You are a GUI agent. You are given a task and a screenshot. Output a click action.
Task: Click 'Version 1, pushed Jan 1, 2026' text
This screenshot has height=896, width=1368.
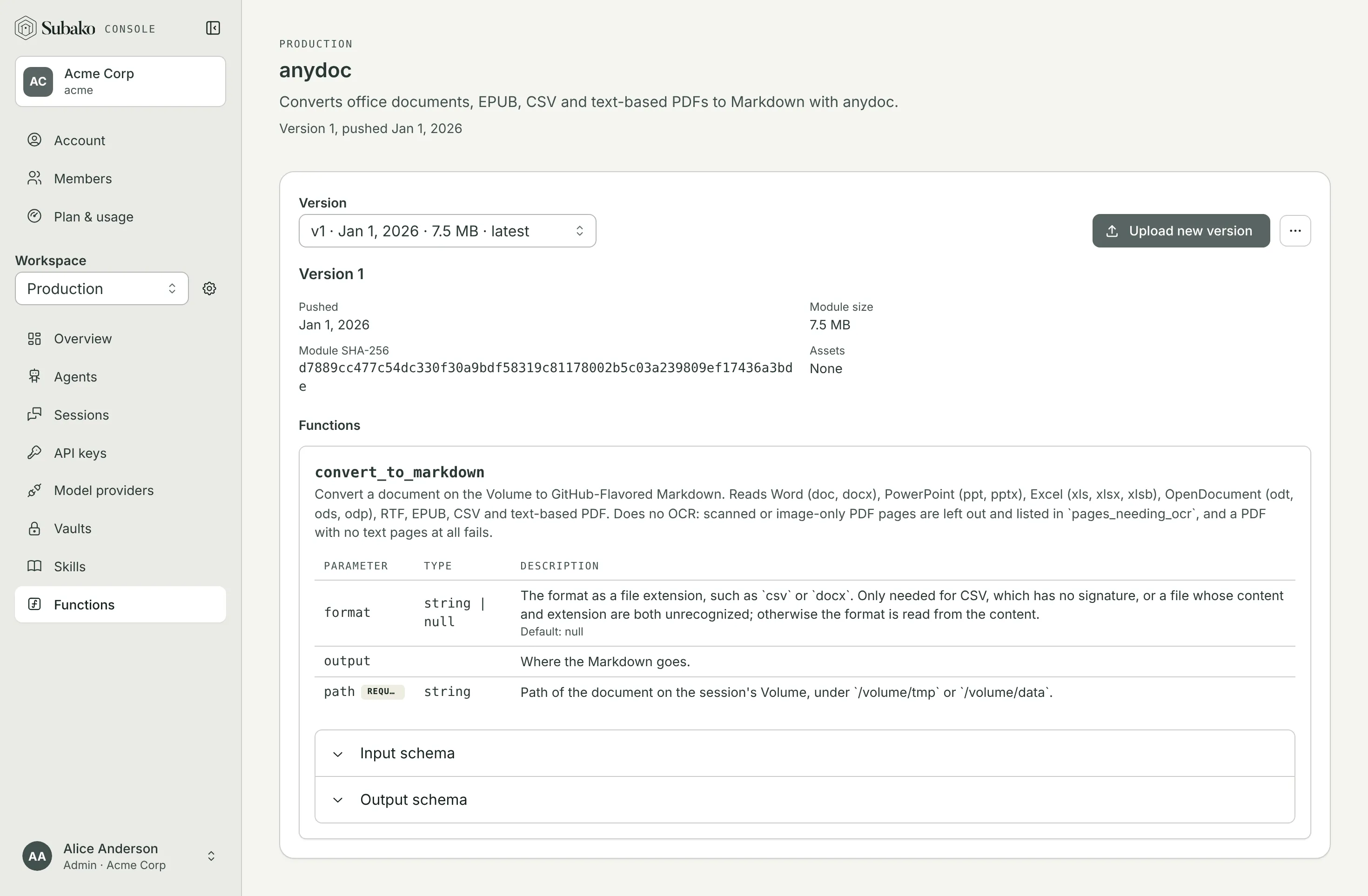[x=371, y=129]
